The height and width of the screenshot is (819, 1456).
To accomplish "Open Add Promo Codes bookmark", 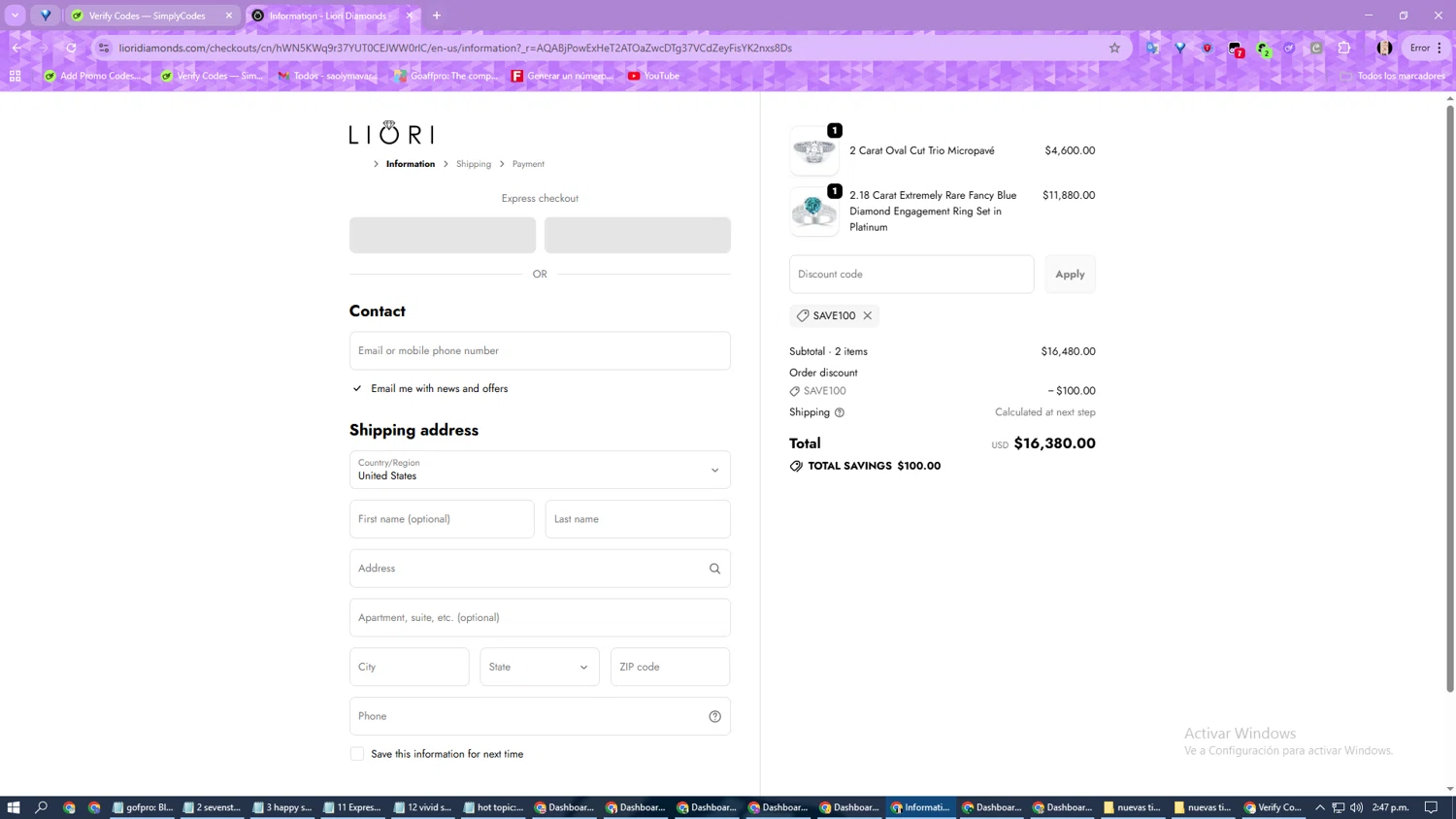I will pos(93,76).
